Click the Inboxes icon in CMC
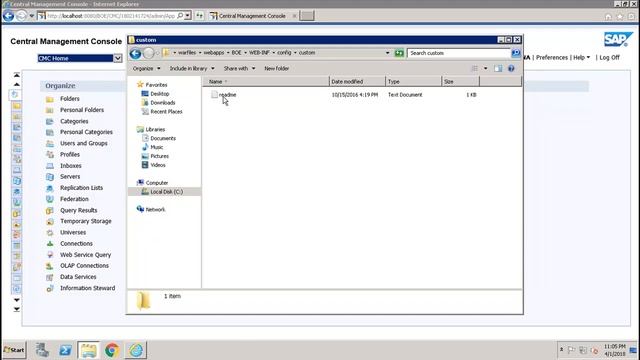The image size is (640, 360). [50, 166]
